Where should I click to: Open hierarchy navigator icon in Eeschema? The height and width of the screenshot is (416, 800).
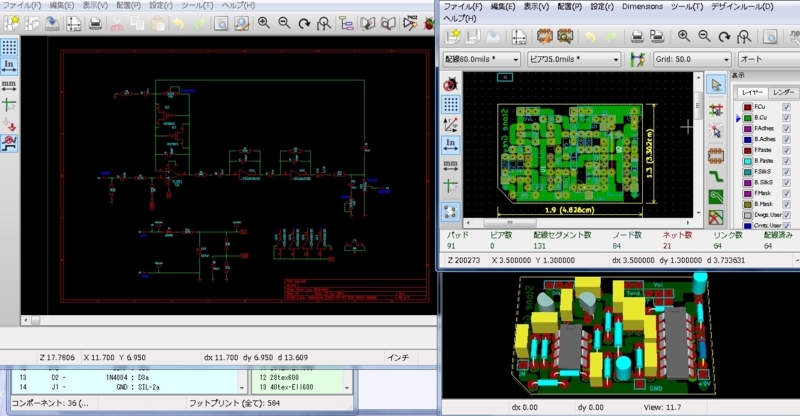coord(346,23)
